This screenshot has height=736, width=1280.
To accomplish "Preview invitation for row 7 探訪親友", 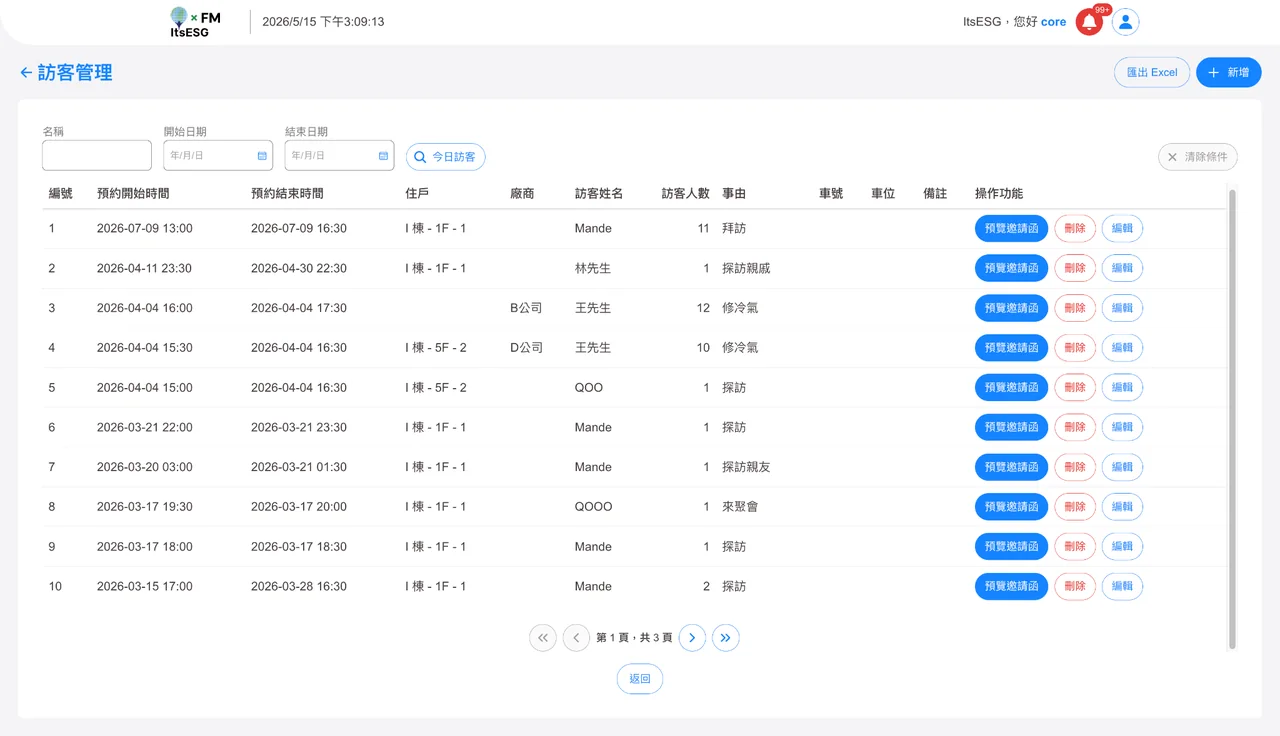I will tap(1011, 467).
